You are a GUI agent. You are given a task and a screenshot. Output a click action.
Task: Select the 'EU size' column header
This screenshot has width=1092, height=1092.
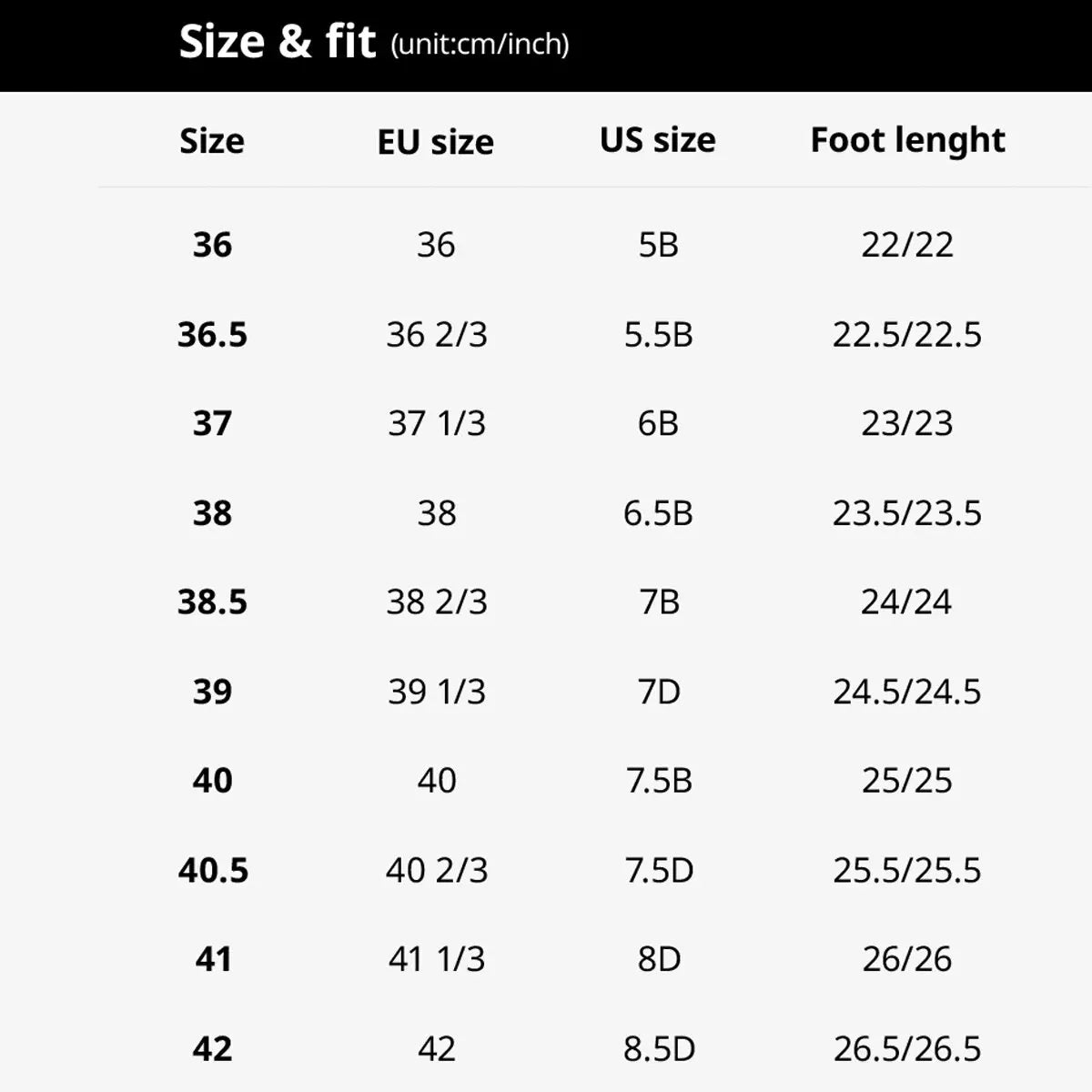point(436,142)
